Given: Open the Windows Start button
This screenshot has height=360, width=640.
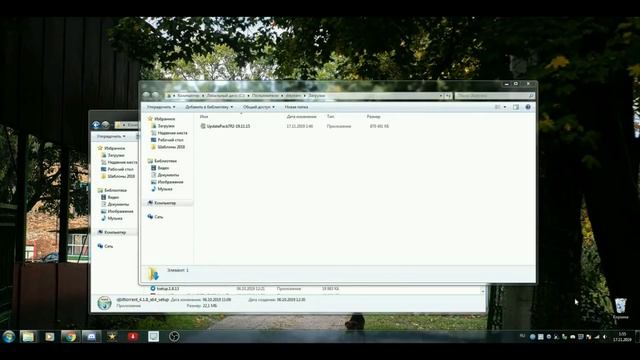Looking at the screenshot, I should click(x=9, y=337).
